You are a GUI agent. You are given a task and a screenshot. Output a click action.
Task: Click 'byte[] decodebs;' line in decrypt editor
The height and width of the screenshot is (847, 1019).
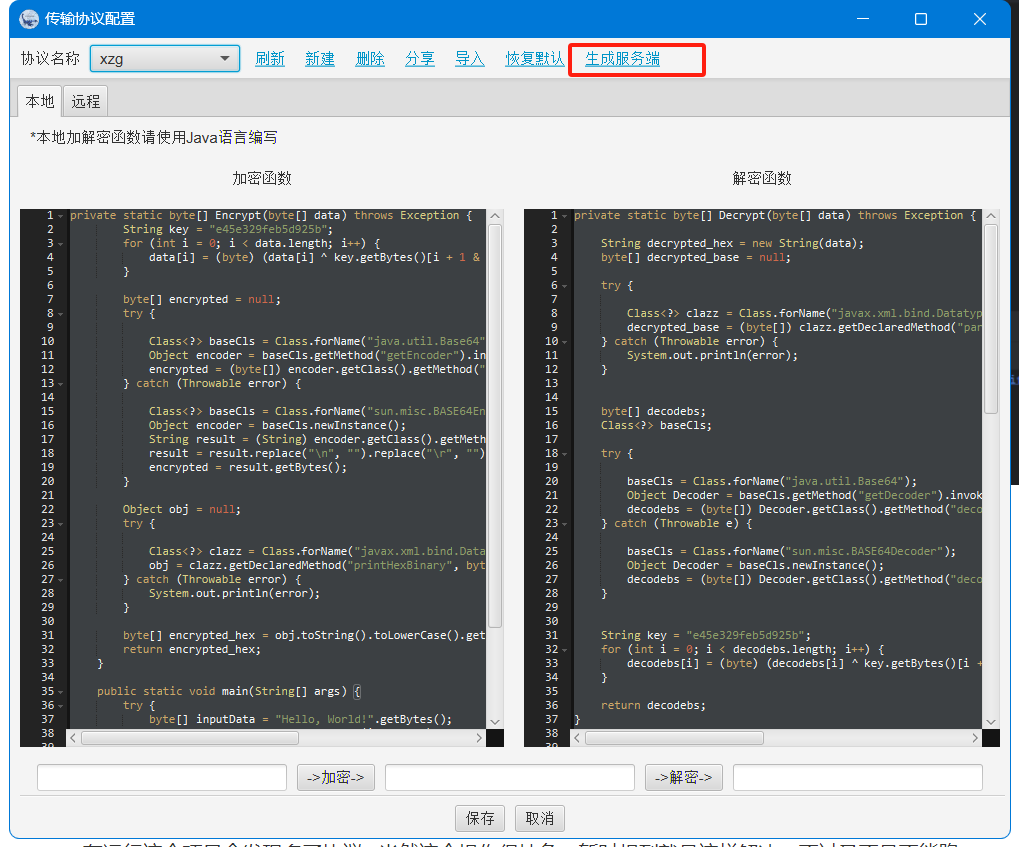pyautogui.click(x=653, y=411)
